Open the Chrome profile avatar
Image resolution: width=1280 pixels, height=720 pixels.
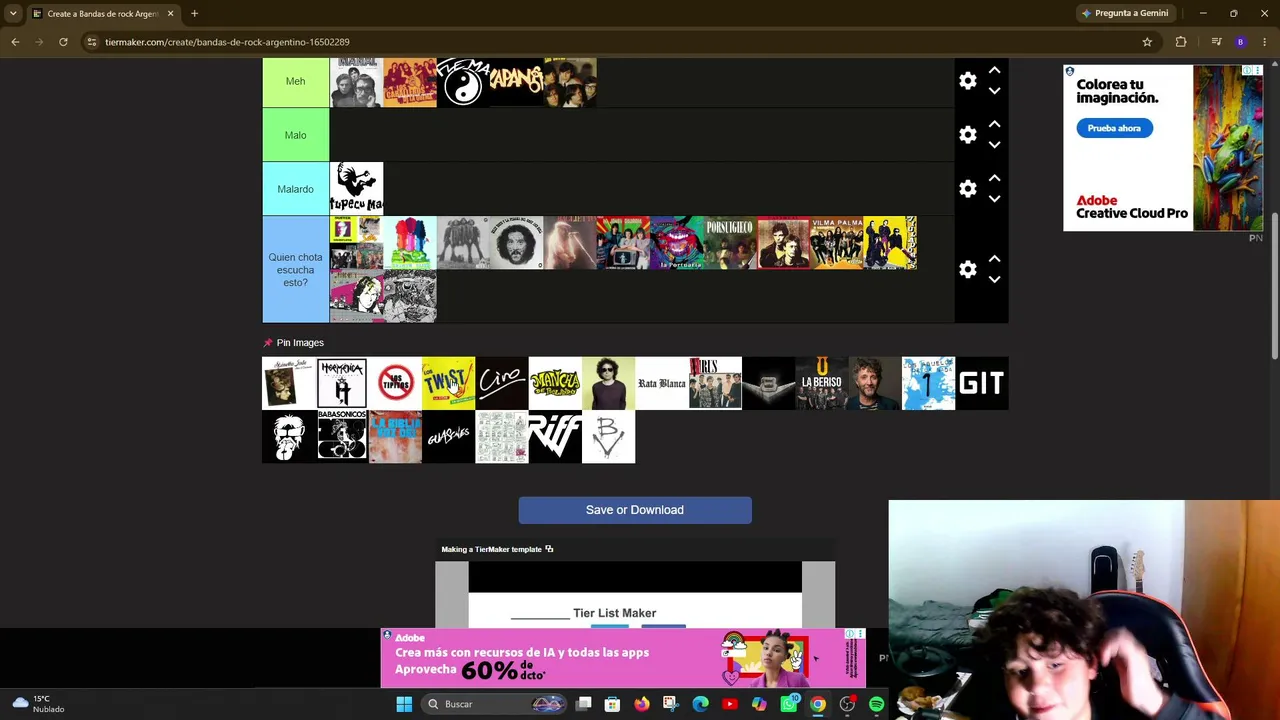1240,42
